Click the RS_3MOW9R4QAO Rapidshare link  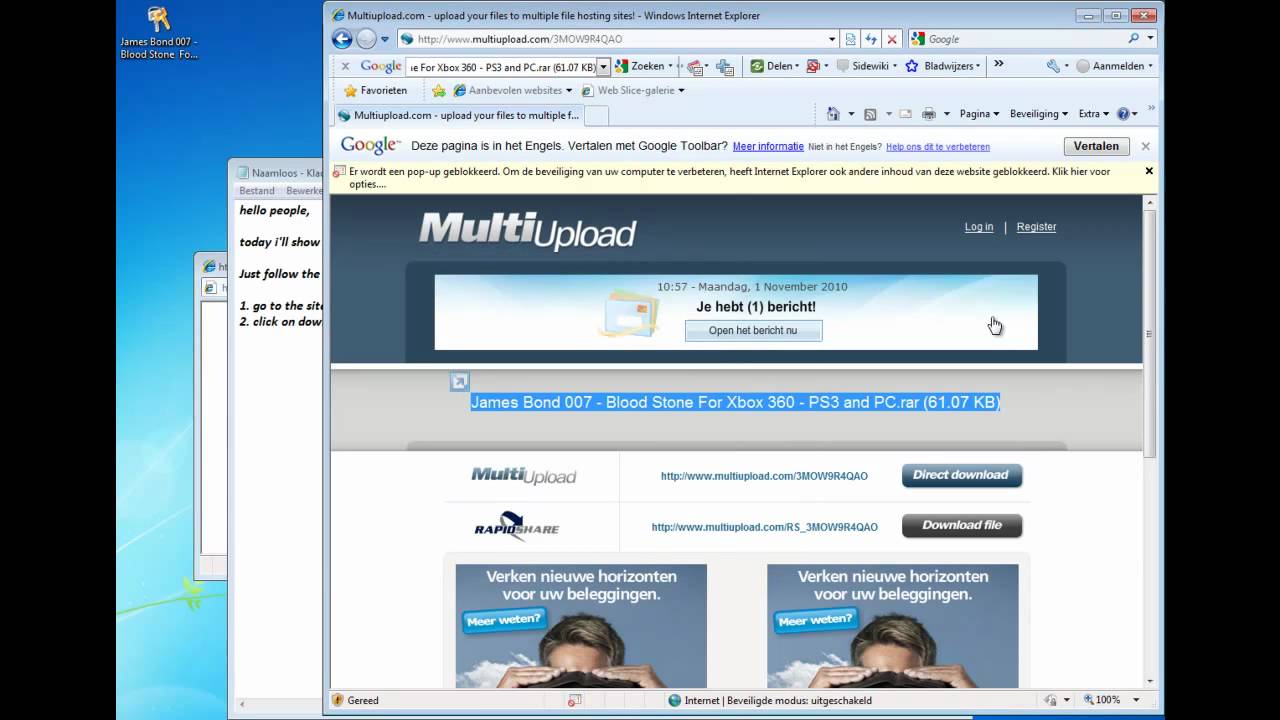pyautogui.click(x=765, y=527)
